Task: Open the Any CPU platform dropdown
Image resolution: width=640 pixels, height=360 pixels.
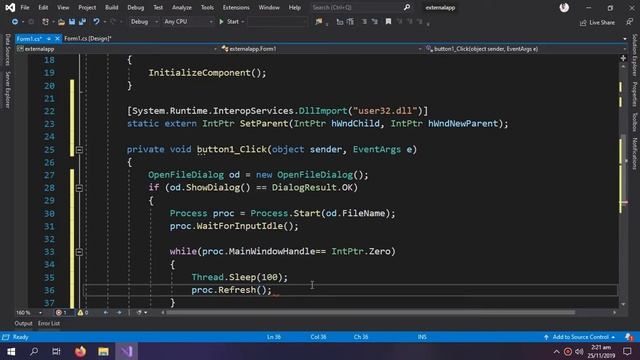Action: (x=189, y=22)
